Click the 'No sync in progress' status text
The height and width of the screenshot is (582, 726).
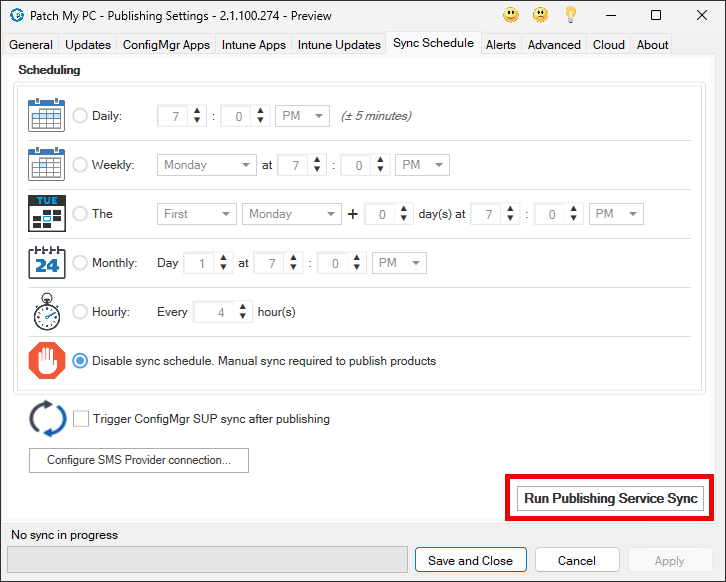[x=64, y=535]
